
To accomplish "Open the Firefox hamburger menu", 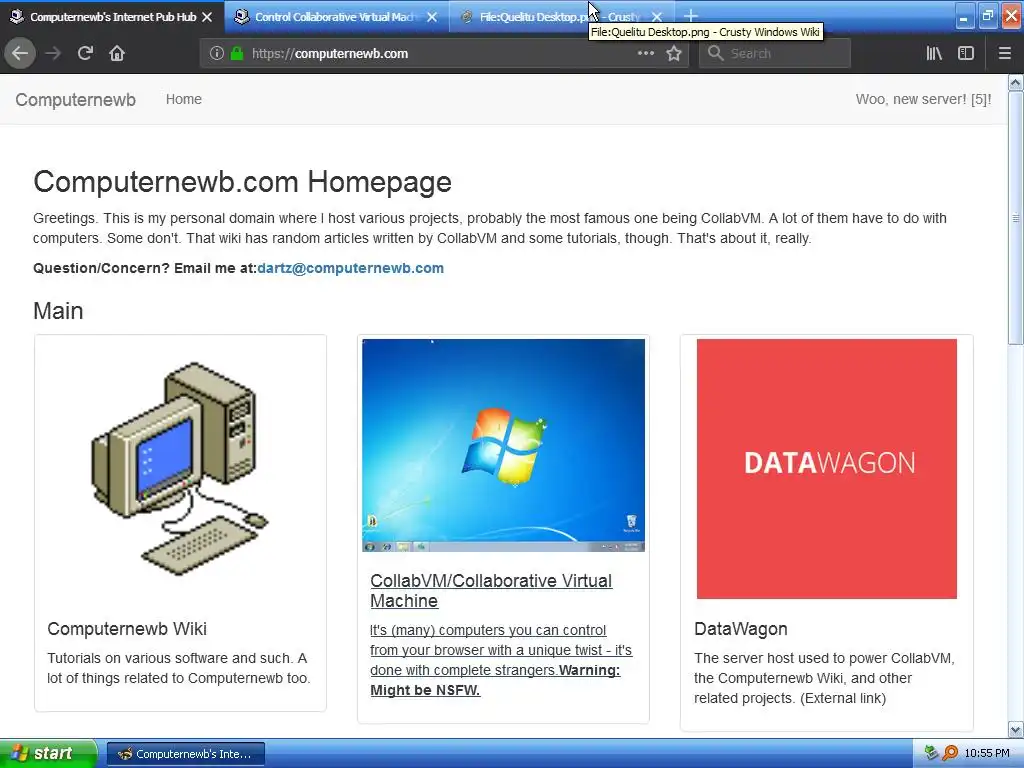I will (1004, 54).
